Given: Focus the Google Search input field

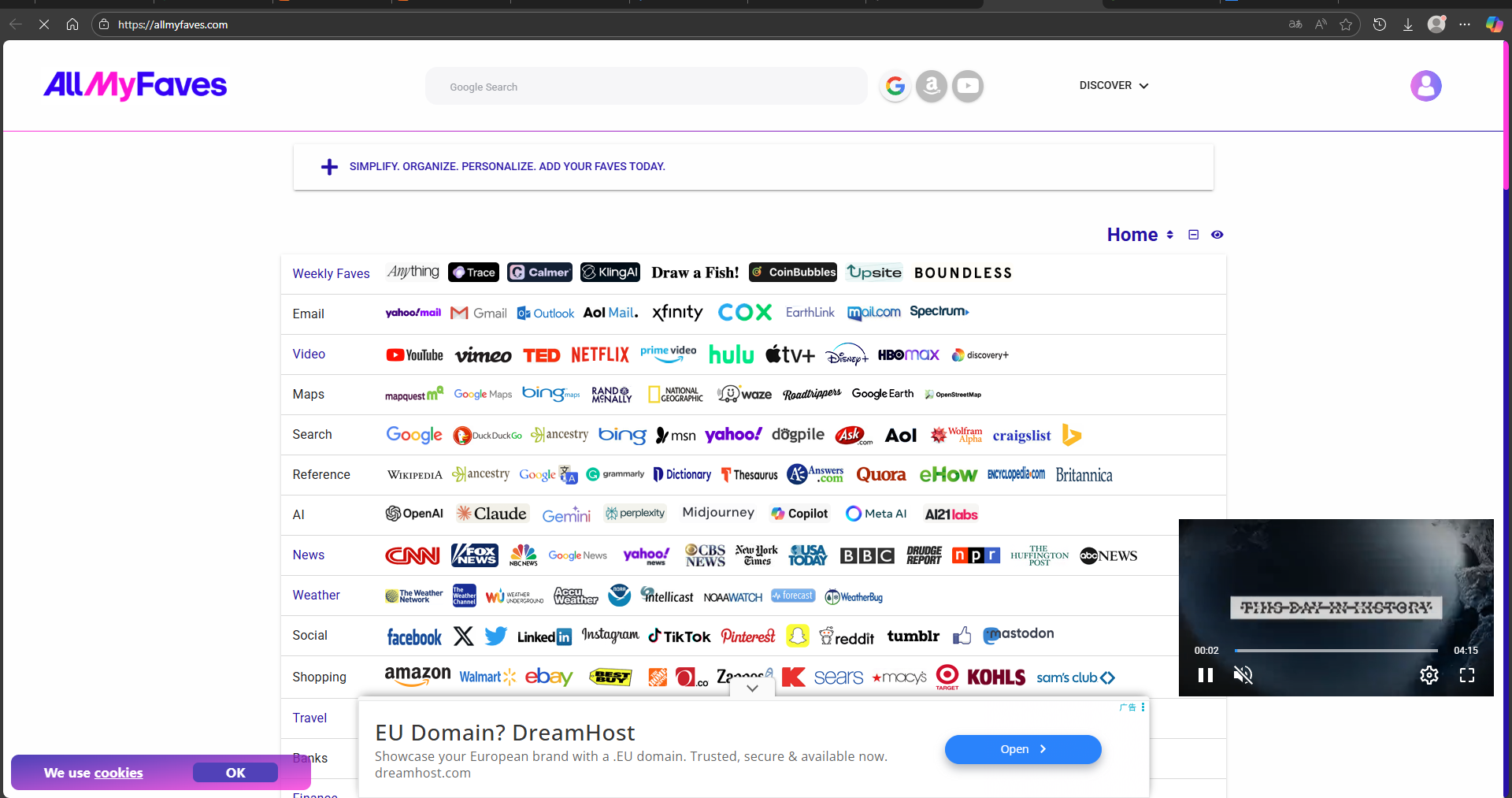Looking at the screenshot, I should [646, 87].
